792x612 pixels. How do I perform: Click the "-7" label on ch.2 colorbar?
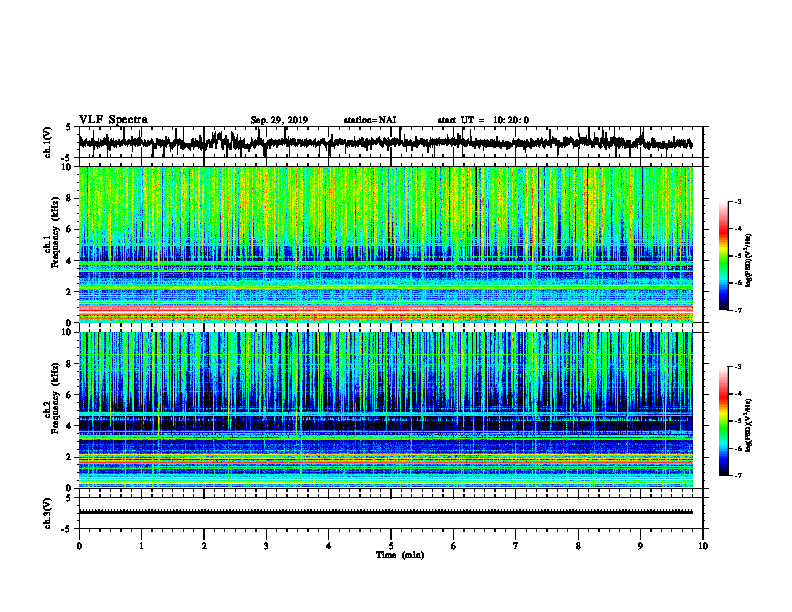tap(738, 475)
